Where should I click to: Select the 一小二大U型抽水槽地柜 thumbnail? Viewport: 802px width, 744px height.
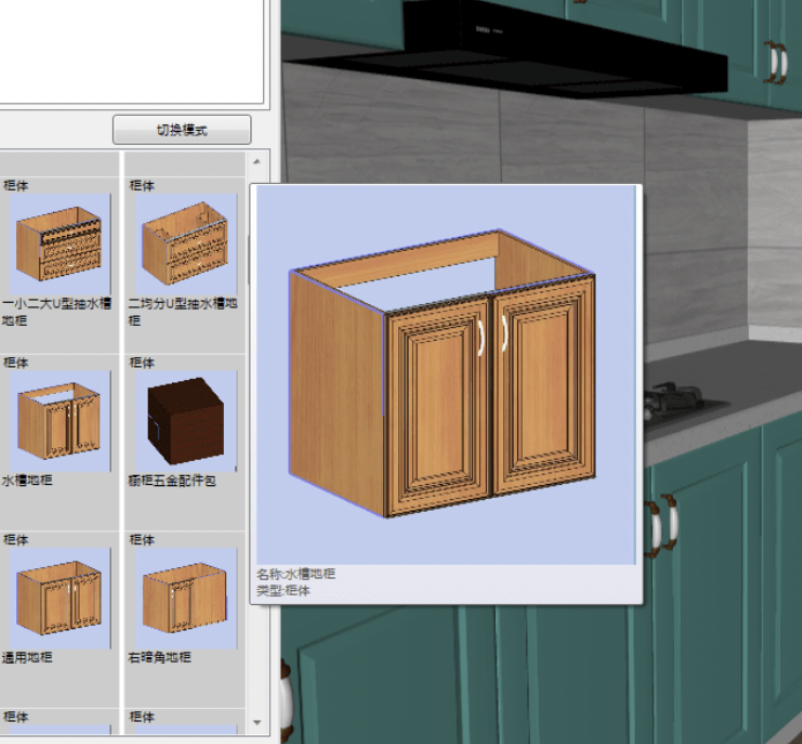(x=60, y=244)
